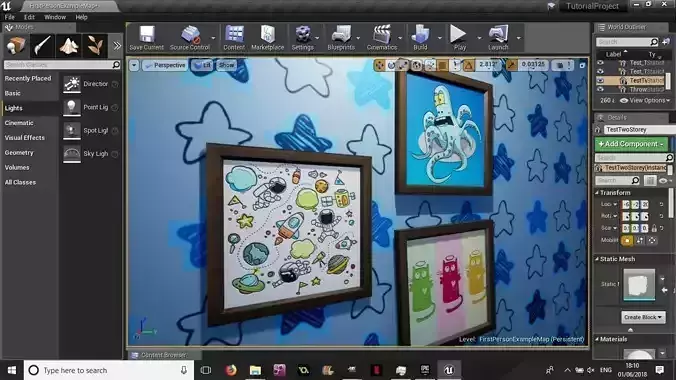Select the translate gizmo icon in viewport
Screen dimensions: 676x380
379,65
